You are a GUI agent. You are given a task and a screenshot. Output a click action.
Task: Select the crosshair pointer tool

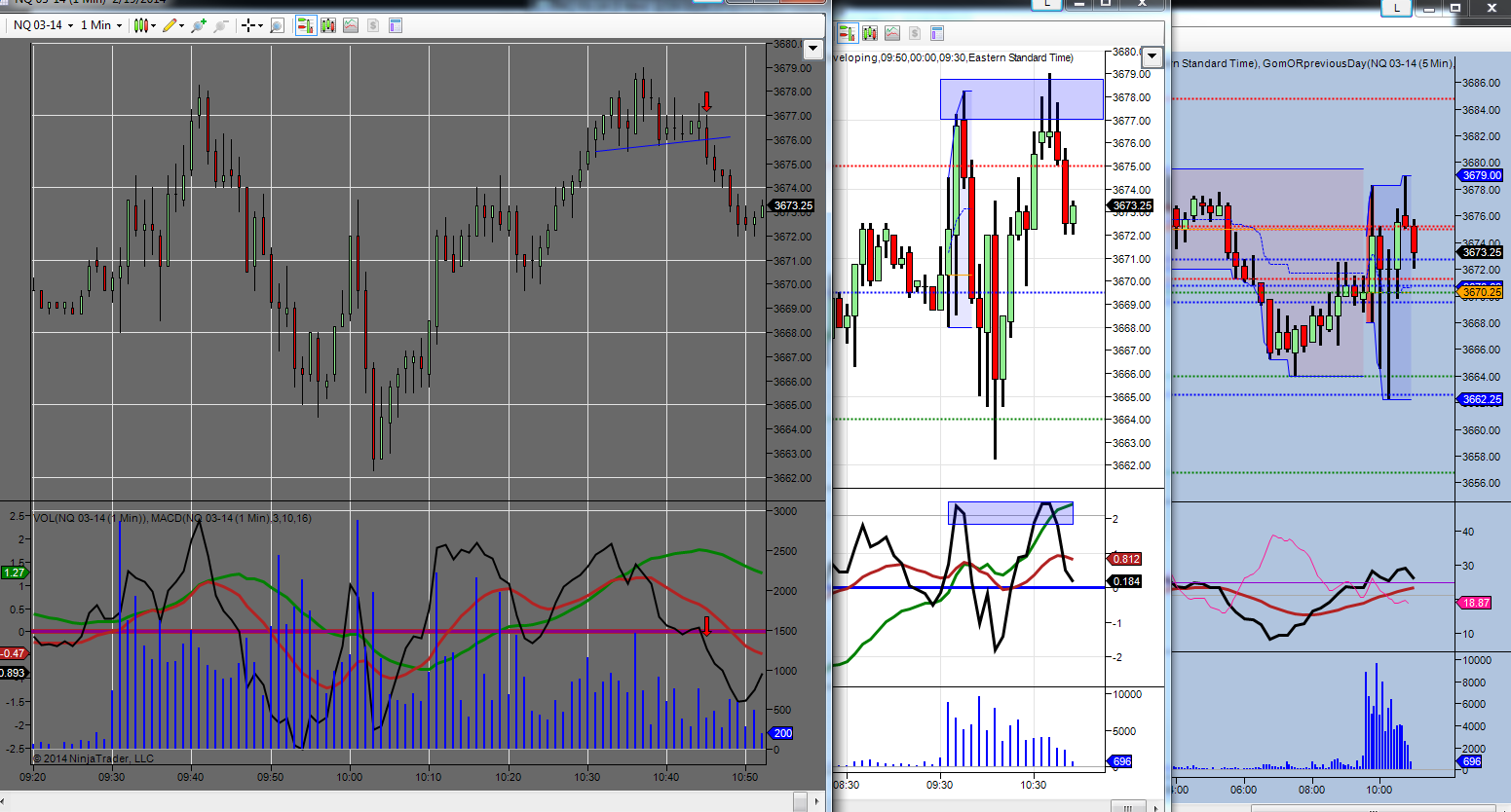click(248, 25)
